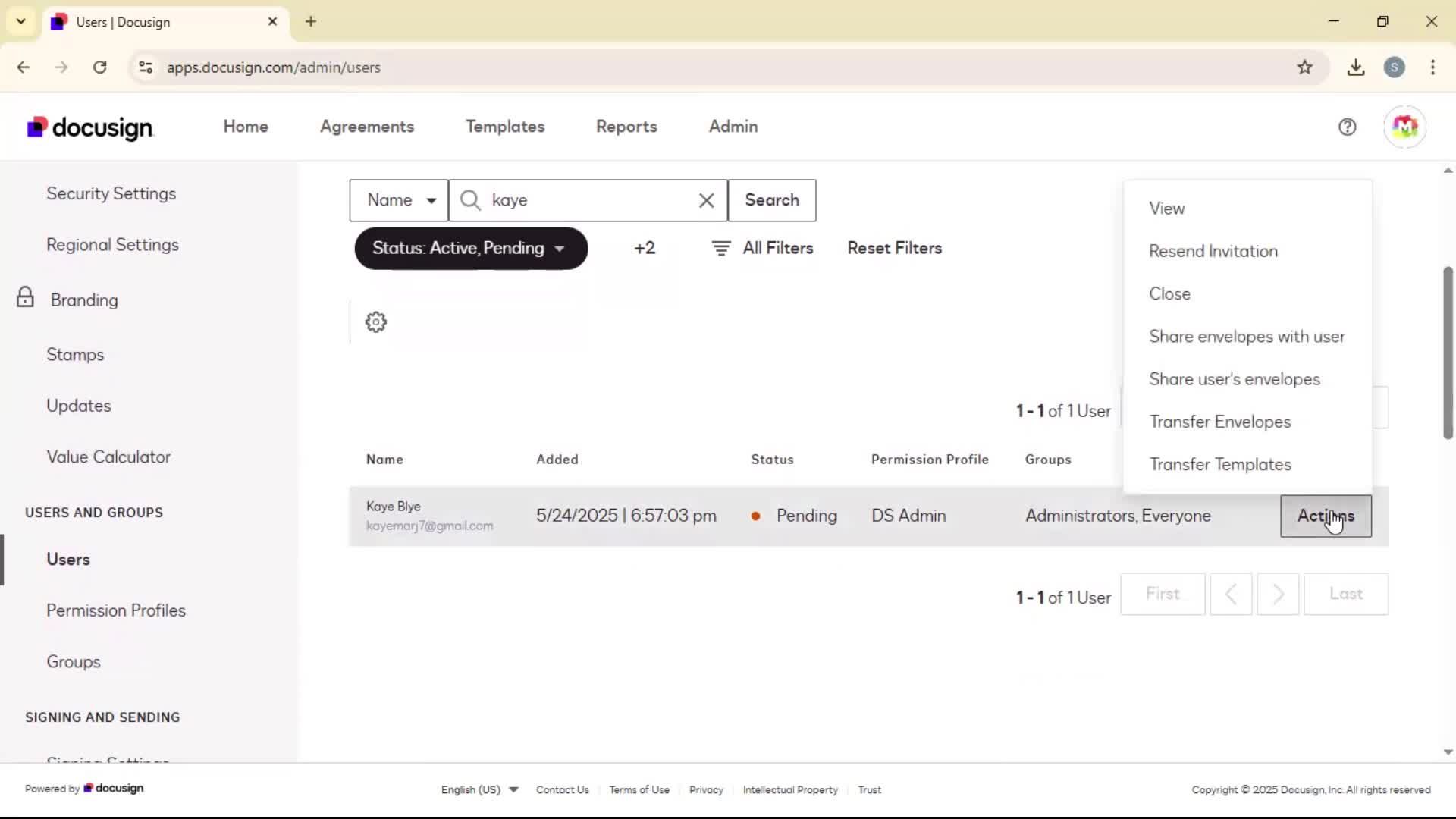
Task: Open the Templates nav tab
Action: pyautogui.click(x=505, y=127)
